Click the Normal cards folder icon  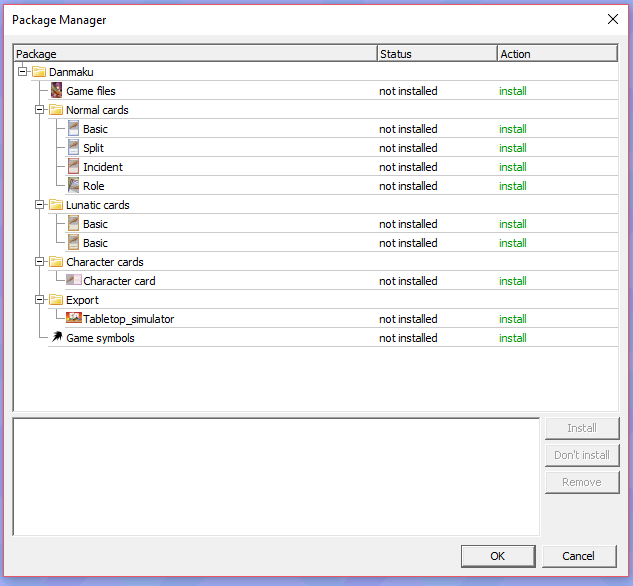click(x=56, y=110)
